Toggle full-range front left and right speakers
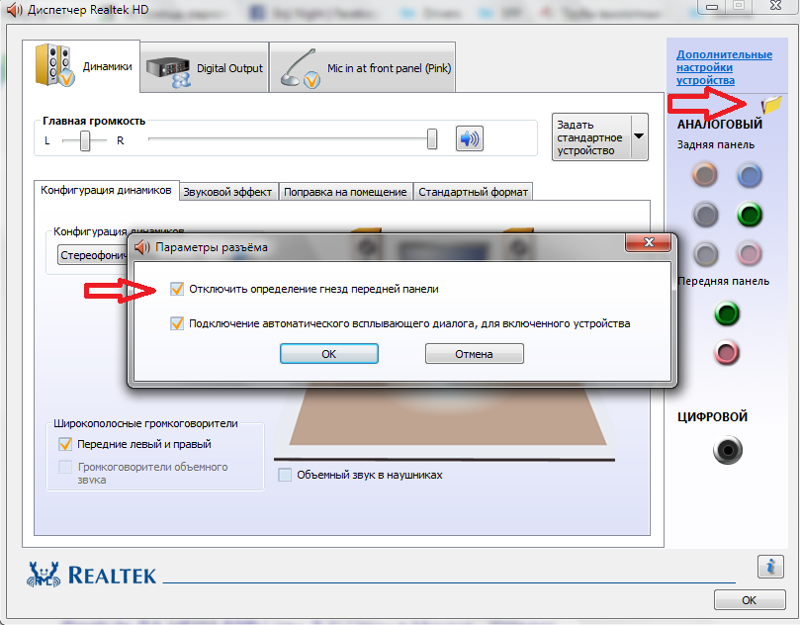Viewport: 800px width, 625px height. click(65, 444)
